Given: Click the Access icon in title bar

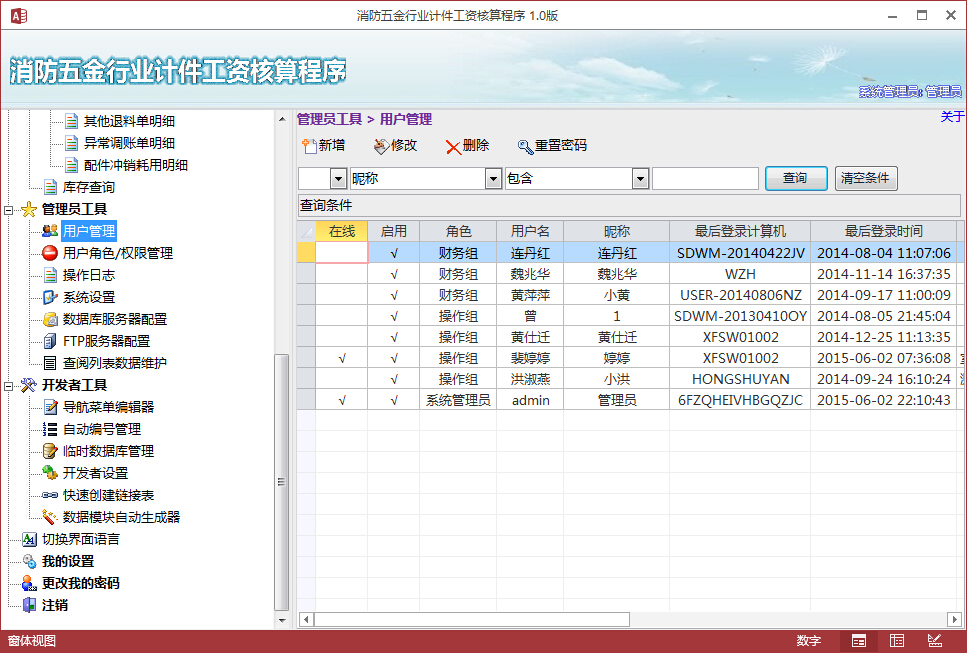Looking at the screenshot, I should pyautogui.click(x=19, y=15).
